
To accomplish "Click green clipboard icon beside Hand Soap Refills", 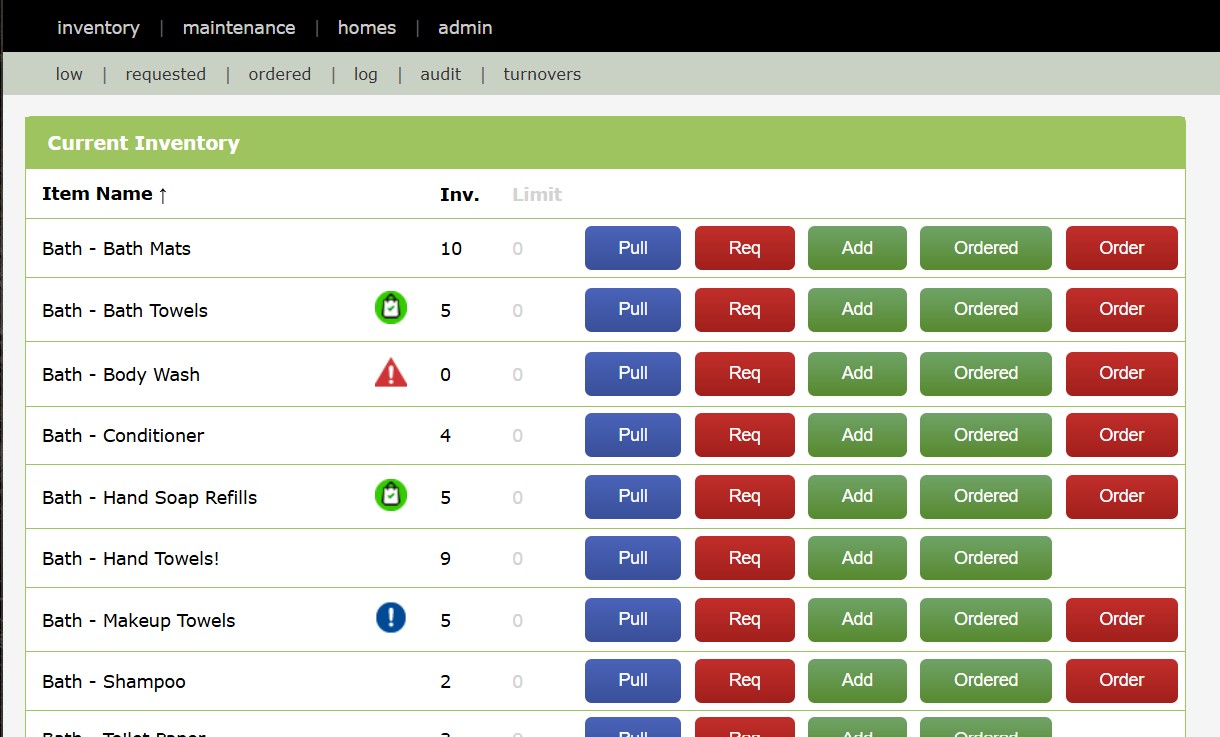I will click(391, 495).
